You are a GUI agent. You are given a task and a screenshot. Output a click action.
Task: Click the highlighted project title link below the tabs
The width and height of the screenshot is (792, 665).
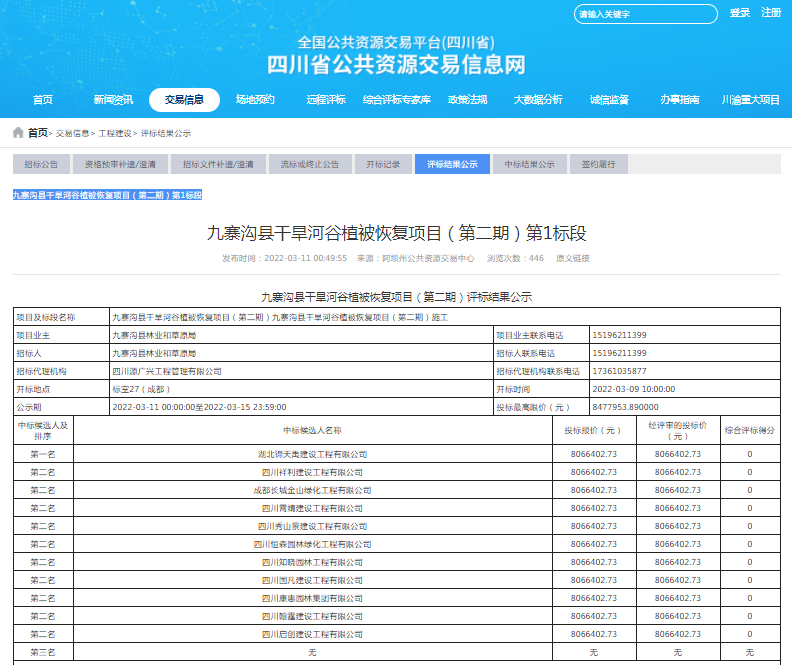pos(107,195)
